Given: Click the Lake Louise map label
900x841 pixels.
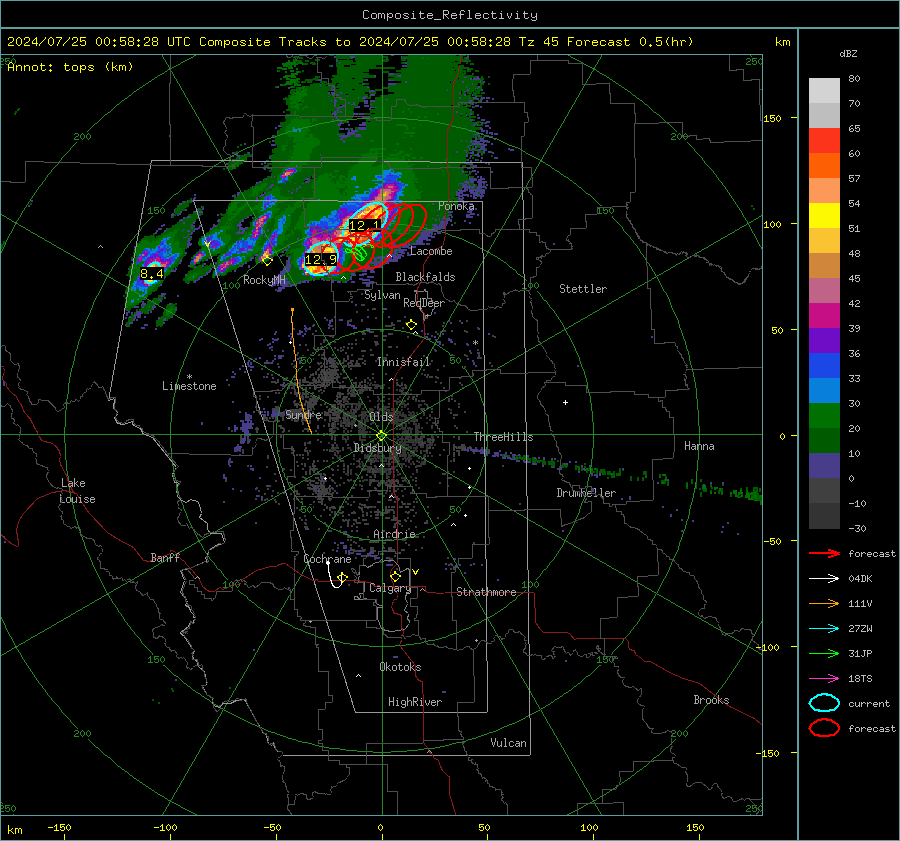Looking at the screenshot, I should click(x=77, y=491).
